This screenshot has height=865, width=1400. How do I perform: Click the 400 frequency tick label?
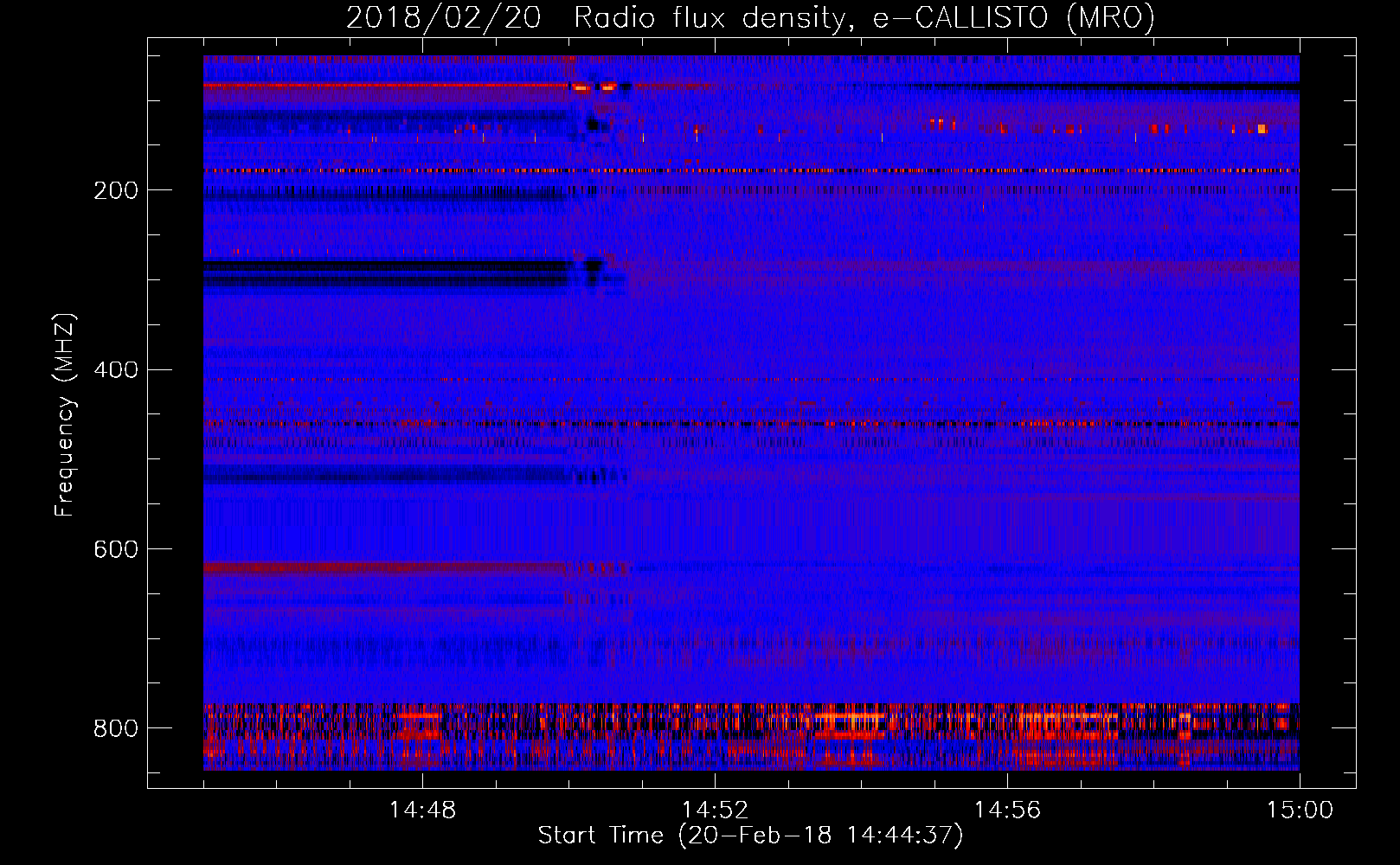coord(116,370)
